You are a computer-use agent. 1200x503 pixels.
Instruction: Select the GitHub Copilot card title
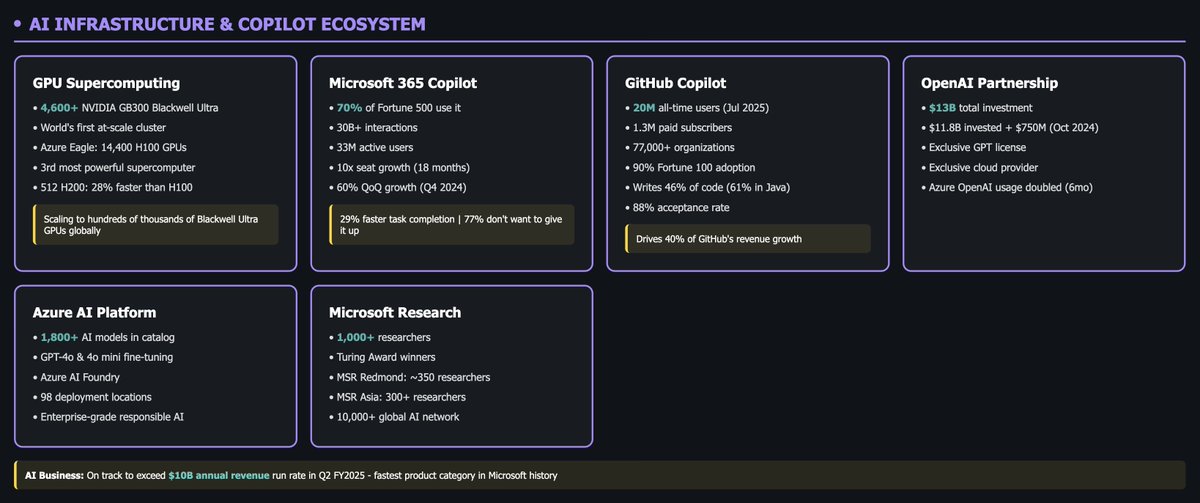pos(676,83)
